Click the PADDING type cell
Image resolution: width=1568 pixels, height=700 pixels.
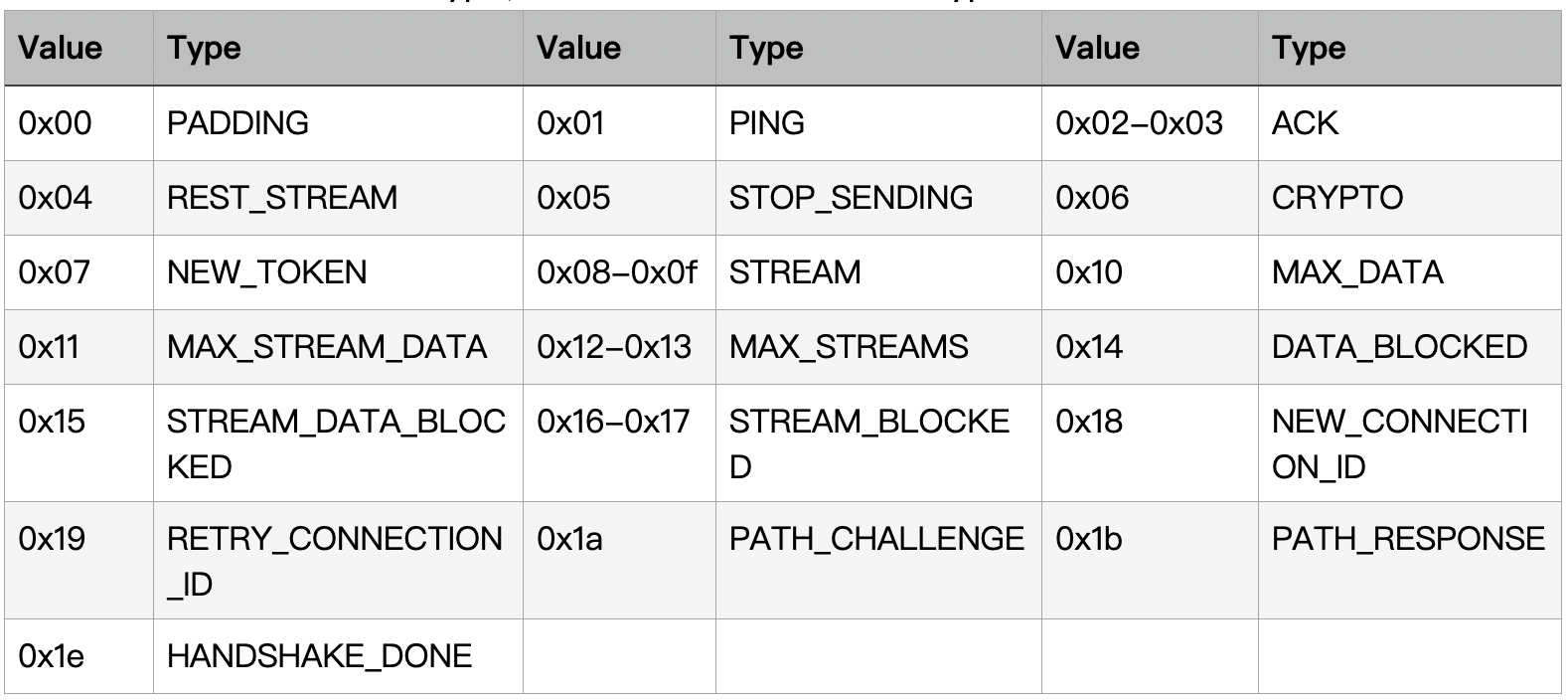tap(338, 123)
